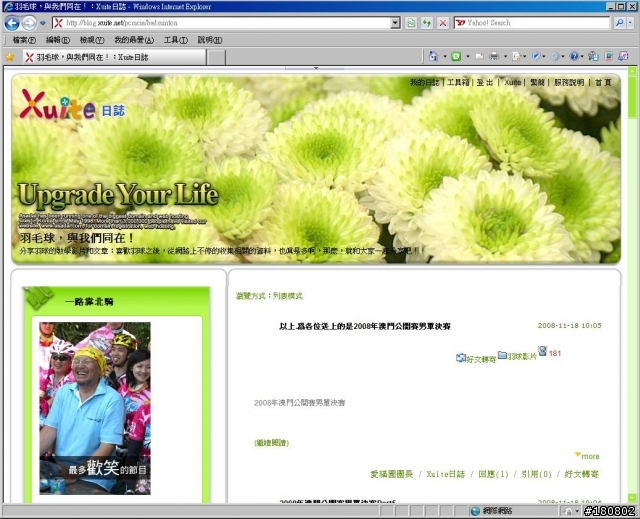Open the 檢視(V) menu
640x519 pixels.
92,40
